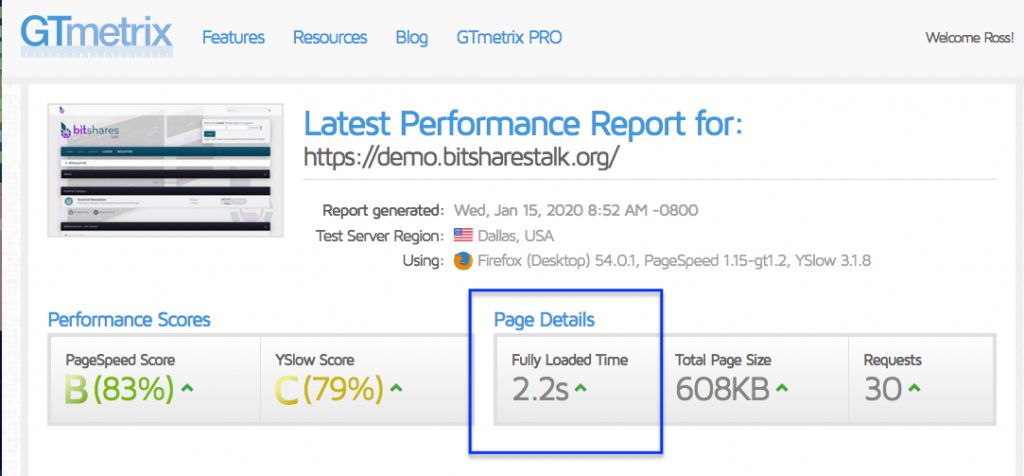
Task: Select the Fully Loaded Time 2.2s value
Action: [x=540, y=390]
